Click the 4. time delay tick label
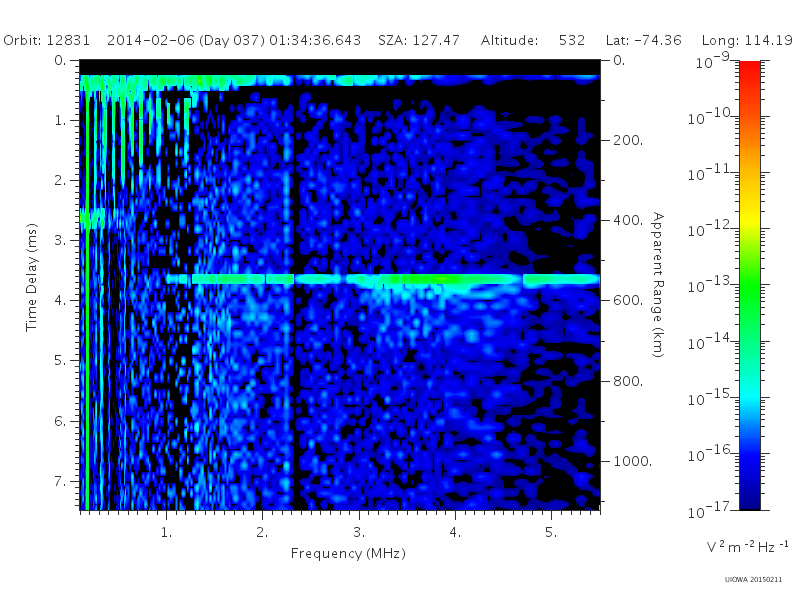This screenshot has width=800, height=600. tap(60, 301)
